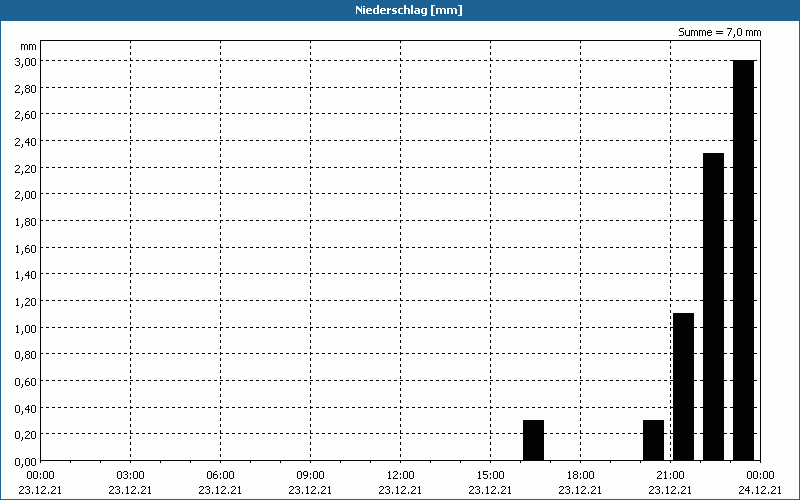Image resolution: width=800 pixels, height=500 pixels.
Task: Select the 1,00 y-axis label
Action: [27, 328]
